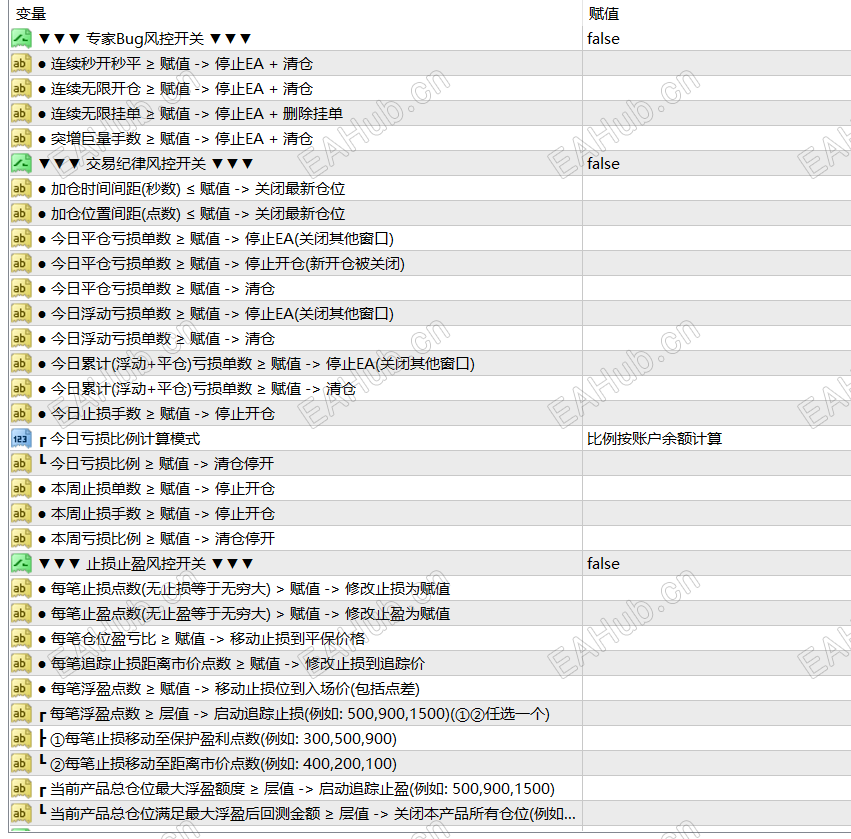Click the ab icon beside 连续秒开秒平
Screen dimensions: 851x839
[x=21, y=63]
